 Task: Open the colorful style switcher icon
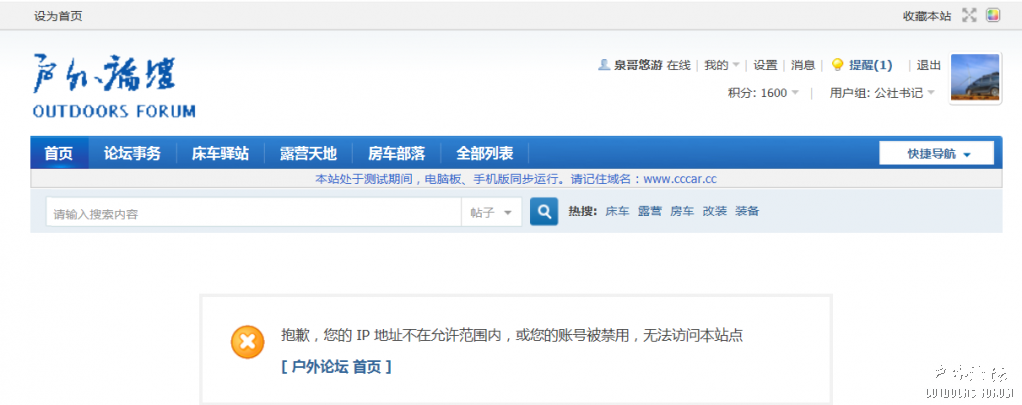993,15
